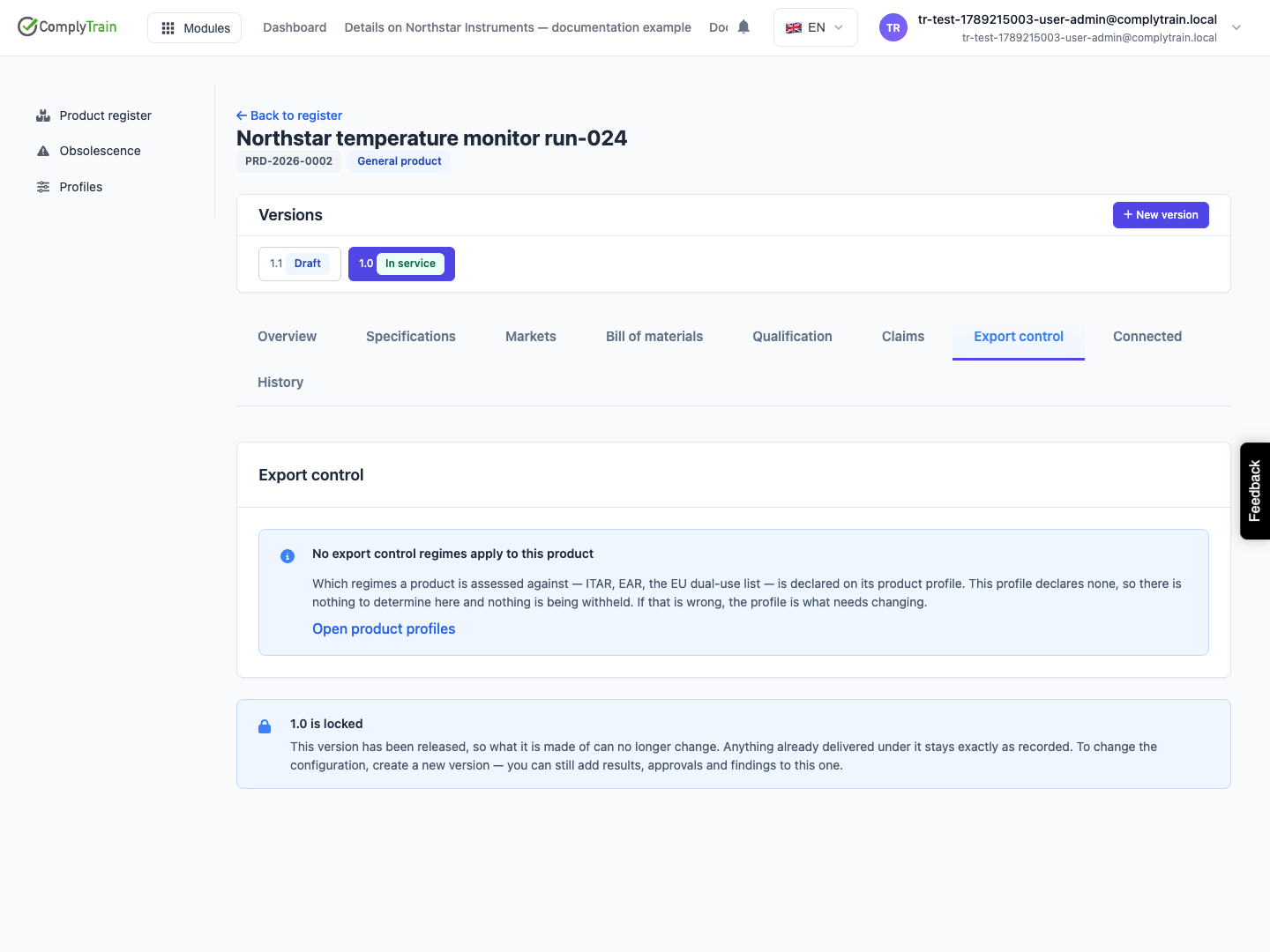The height and width of the screenshot is (952, 1270).
Task: Switch to the Specifications tab
Action: click(x=411, y=337)
